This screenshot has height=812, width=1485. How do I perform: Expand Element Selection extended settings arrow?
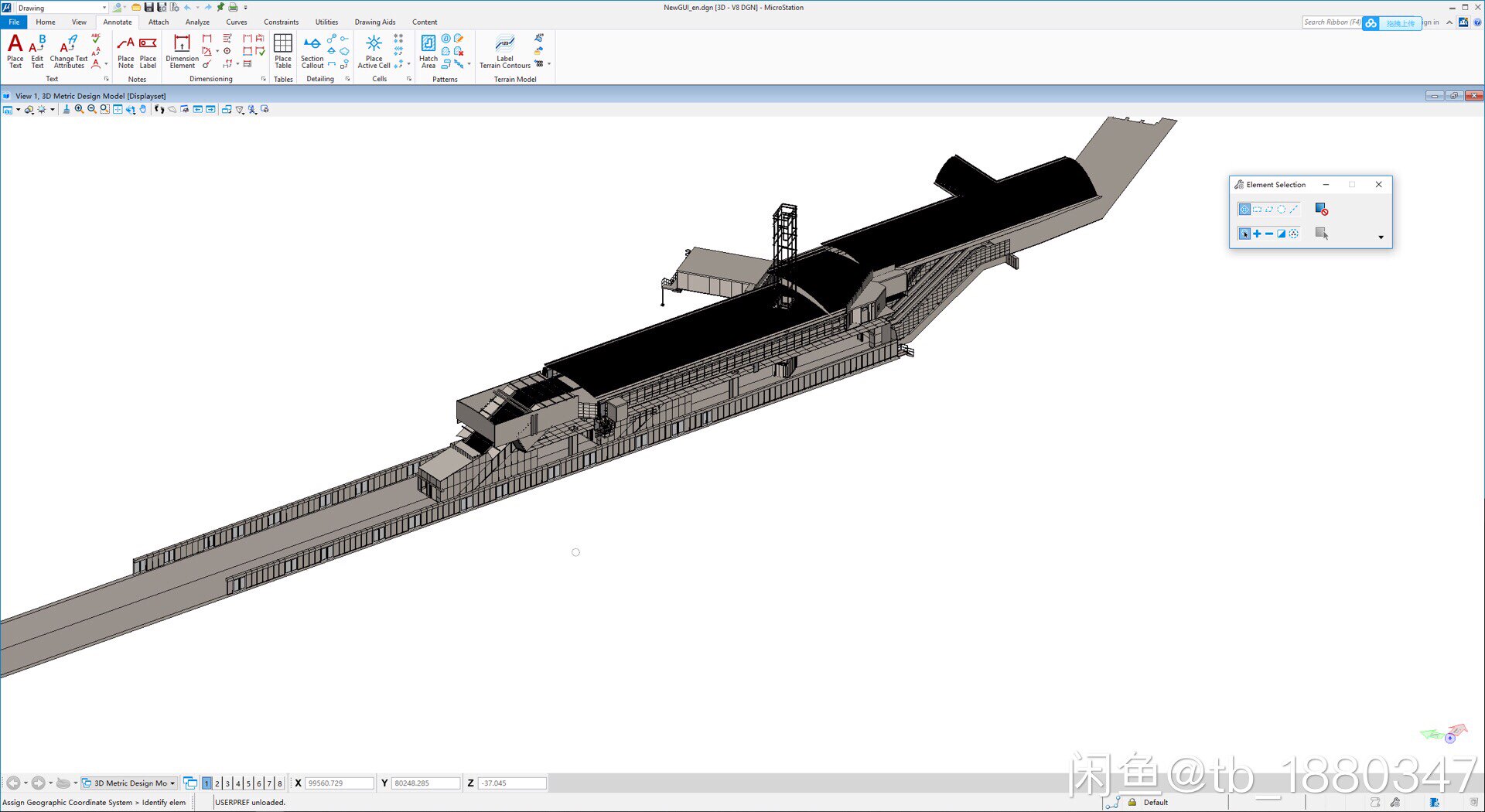pos(1381,237)
